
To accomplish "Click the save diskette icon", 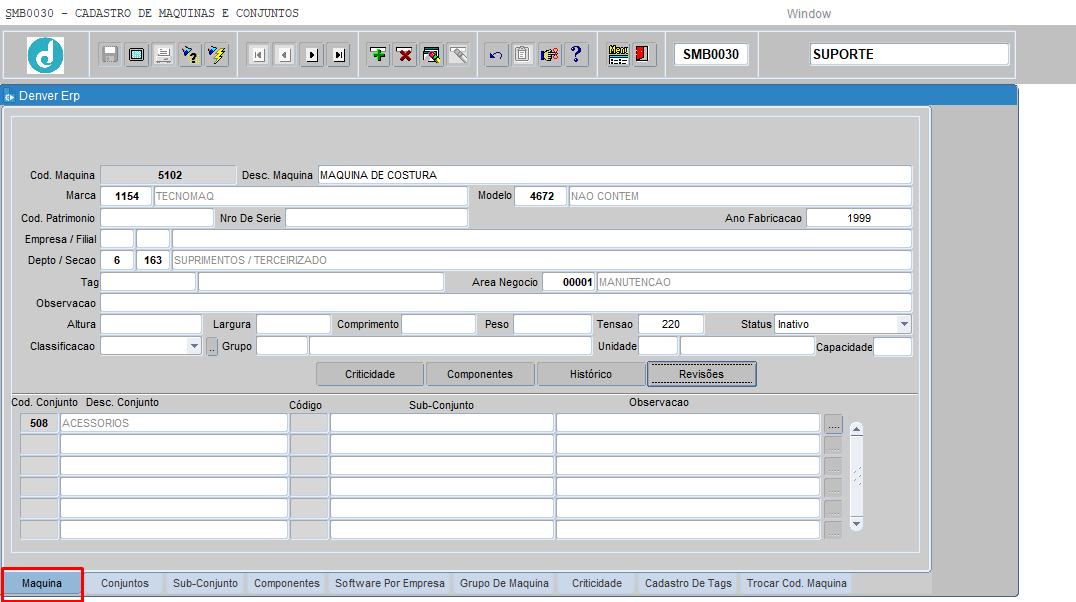I will click(110, 55).
